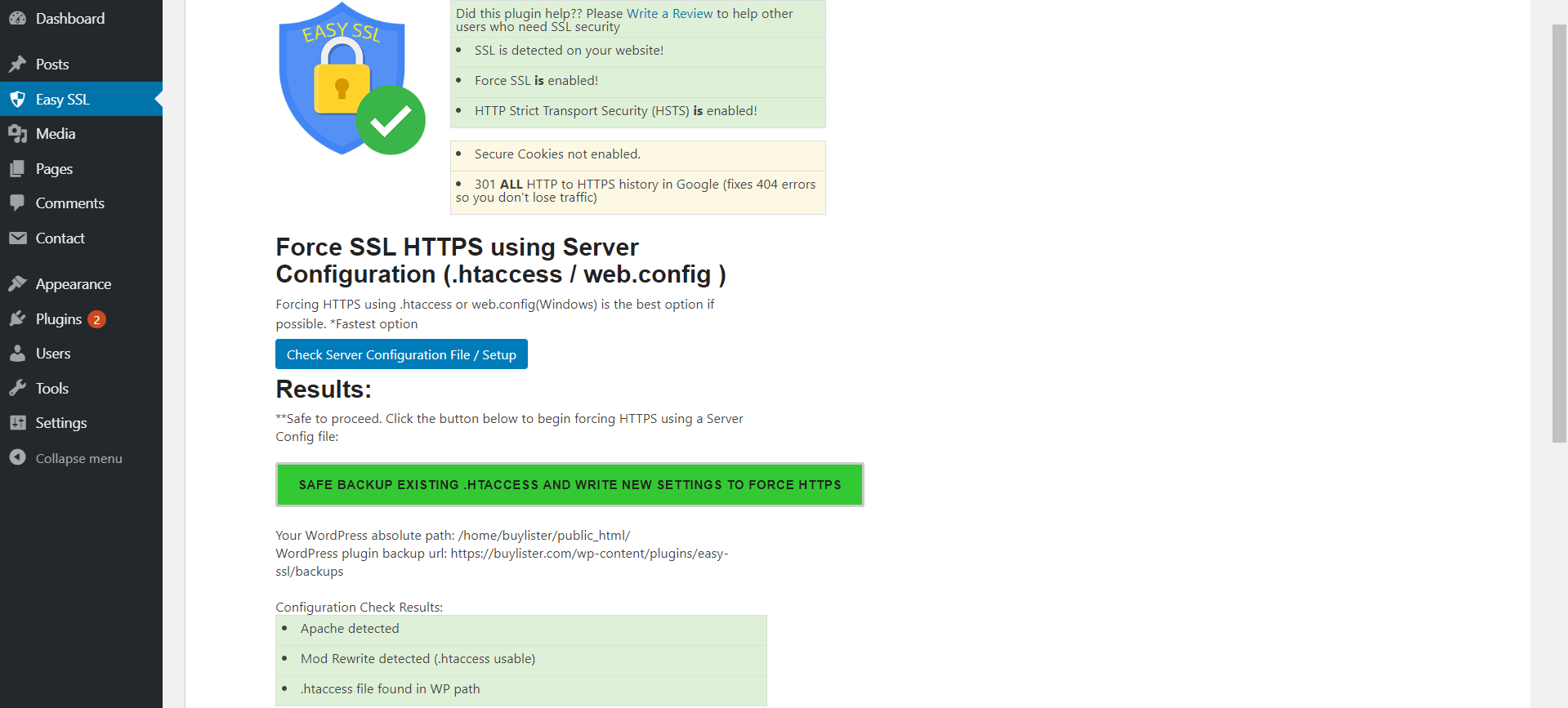Click the Appearance paintbrush icon
The height and width of the screenshot is (708, 1568).
coord(18,283)
